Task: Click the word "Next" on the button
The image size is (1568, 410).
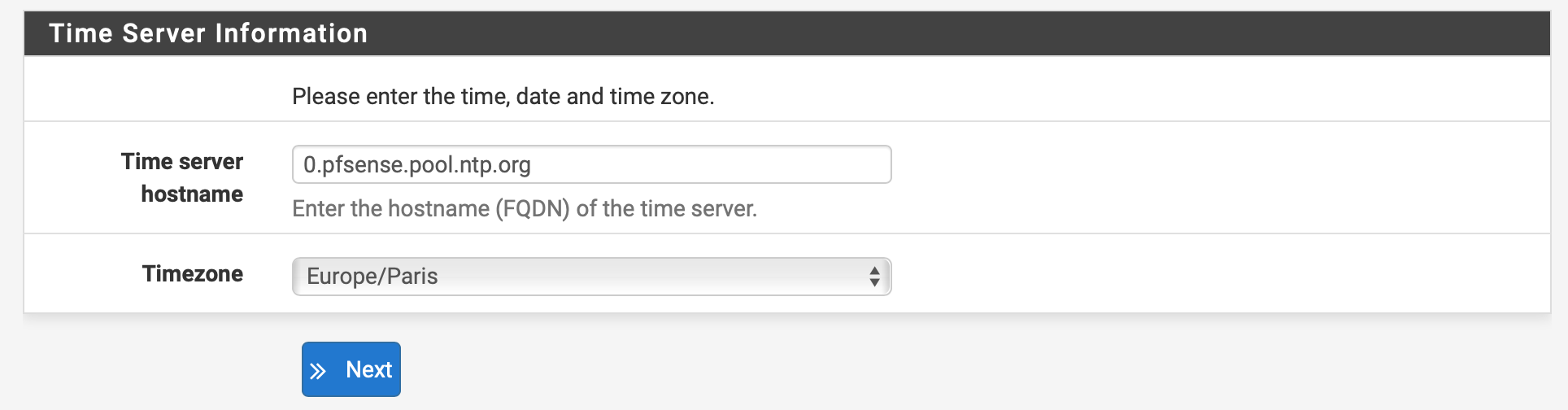Action: coord(368,370)
